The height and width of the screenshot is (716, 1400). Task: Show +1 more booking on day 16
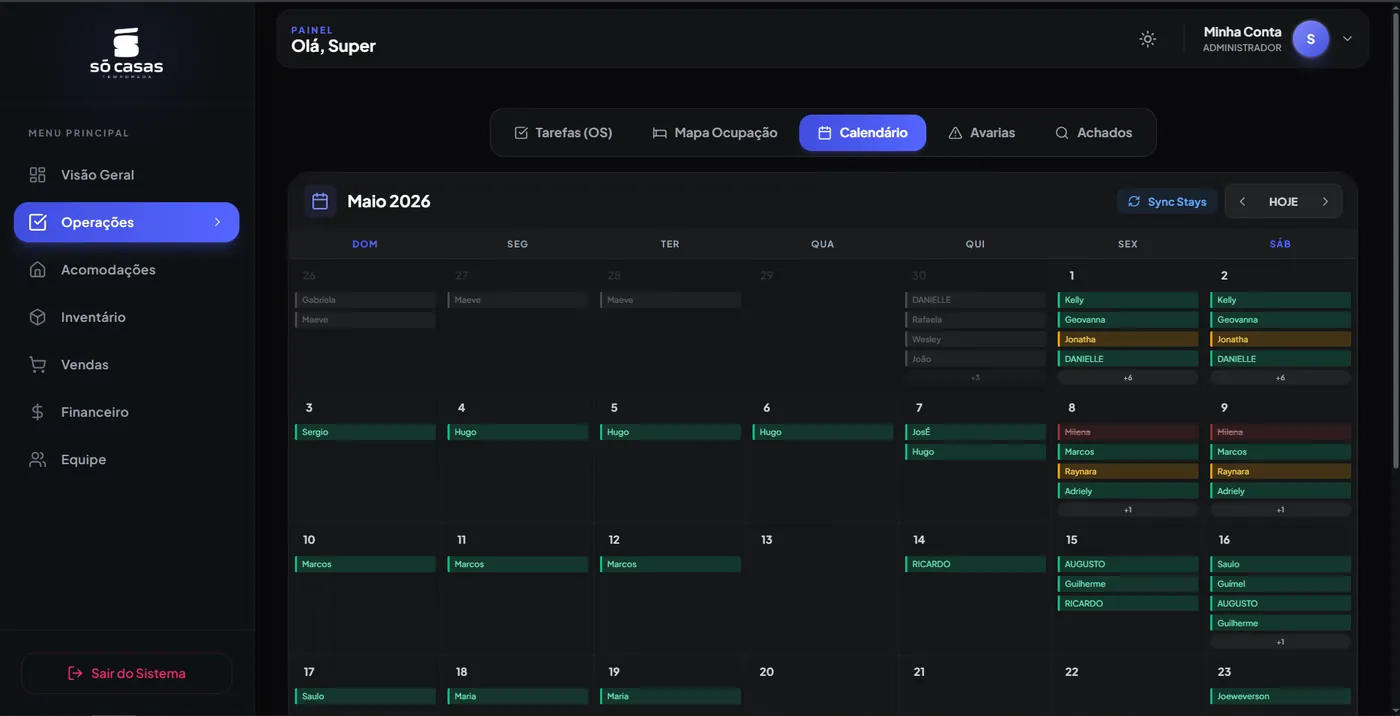1280,642
